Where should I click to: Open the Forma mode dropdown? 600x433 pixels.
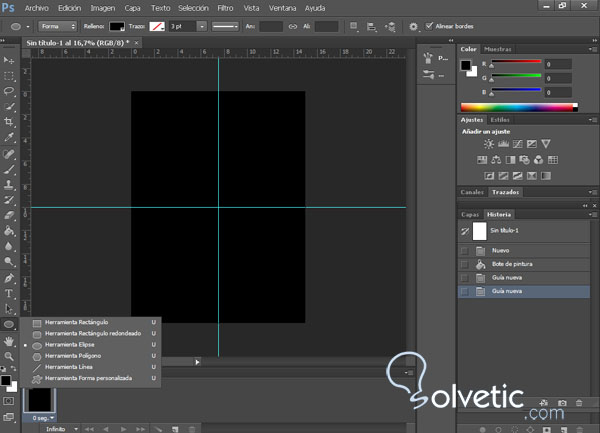56,26
